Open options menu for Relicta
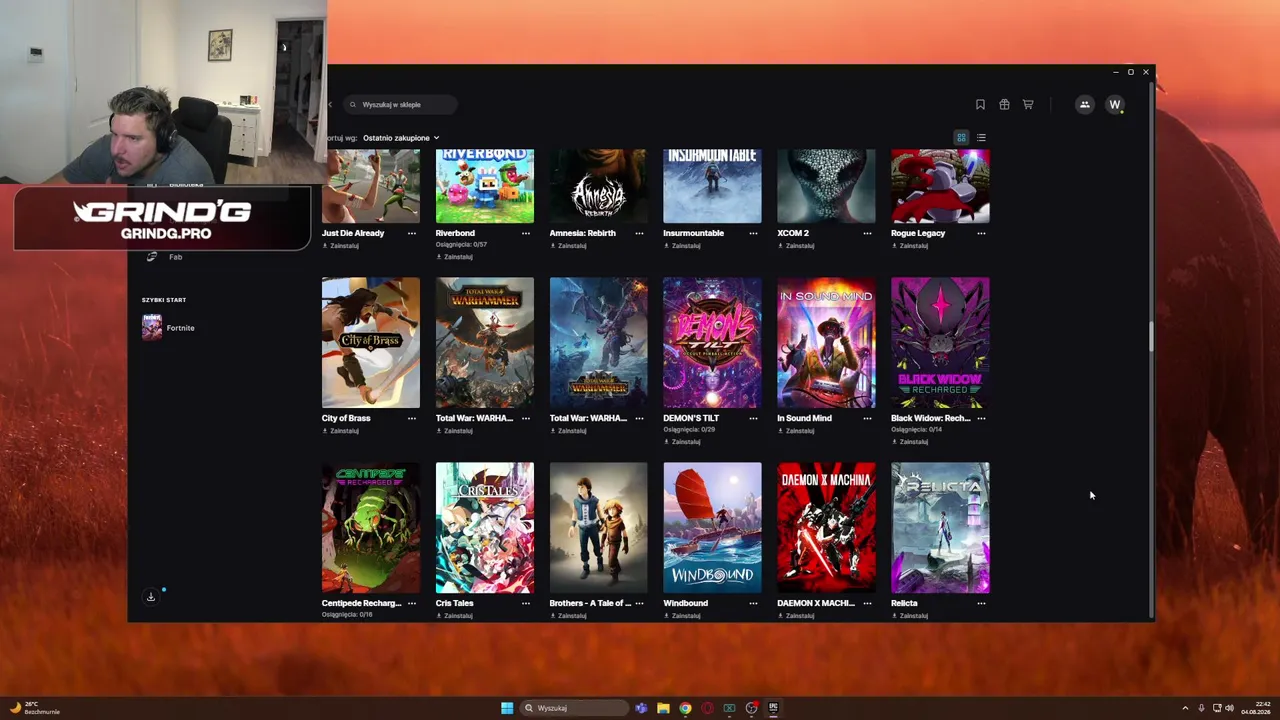The height and width of the screenshot is (720, 1280). click(x=981, y=603)
